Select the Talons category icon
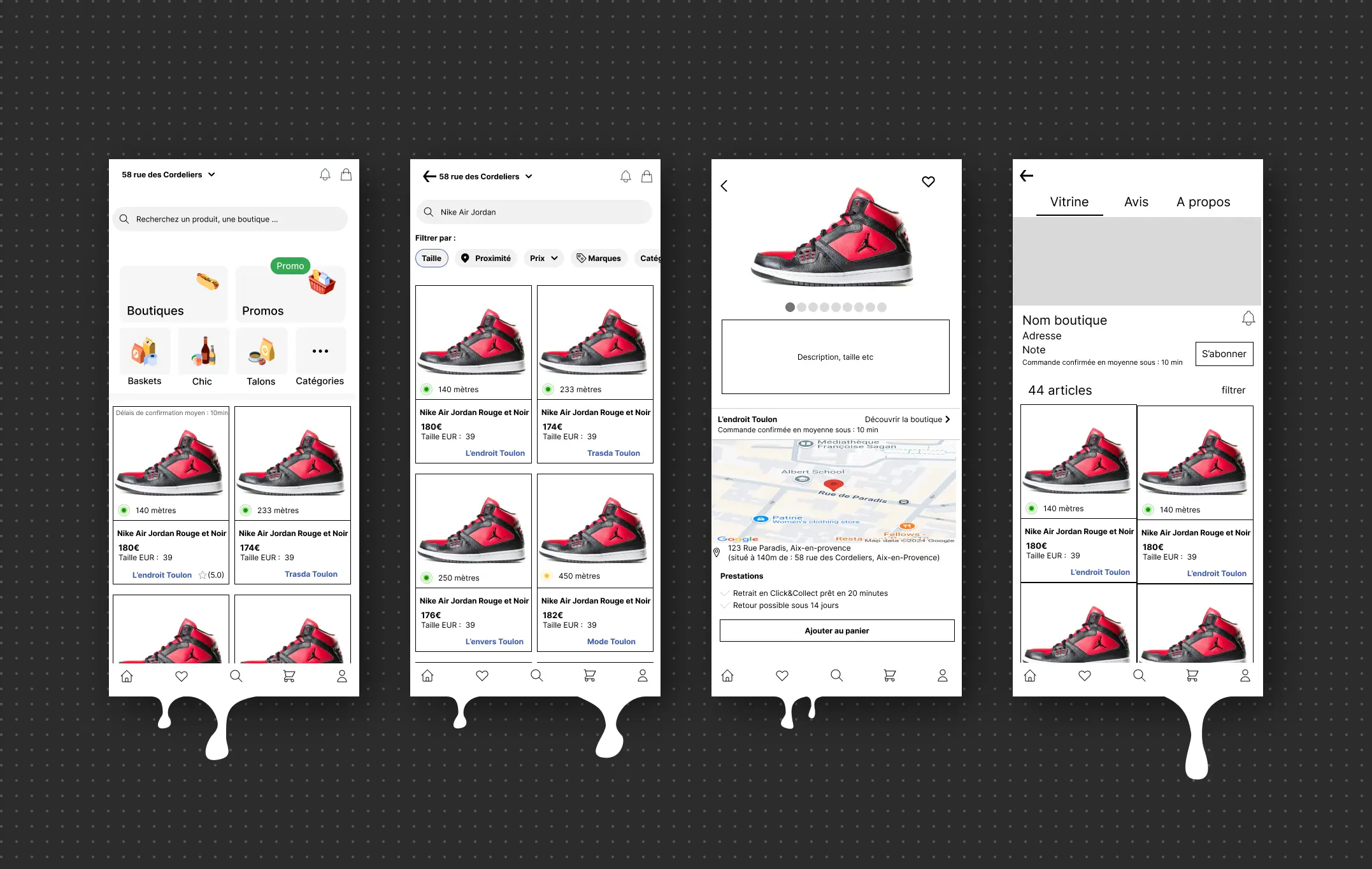1372x869 pixels. pos(262,351)
